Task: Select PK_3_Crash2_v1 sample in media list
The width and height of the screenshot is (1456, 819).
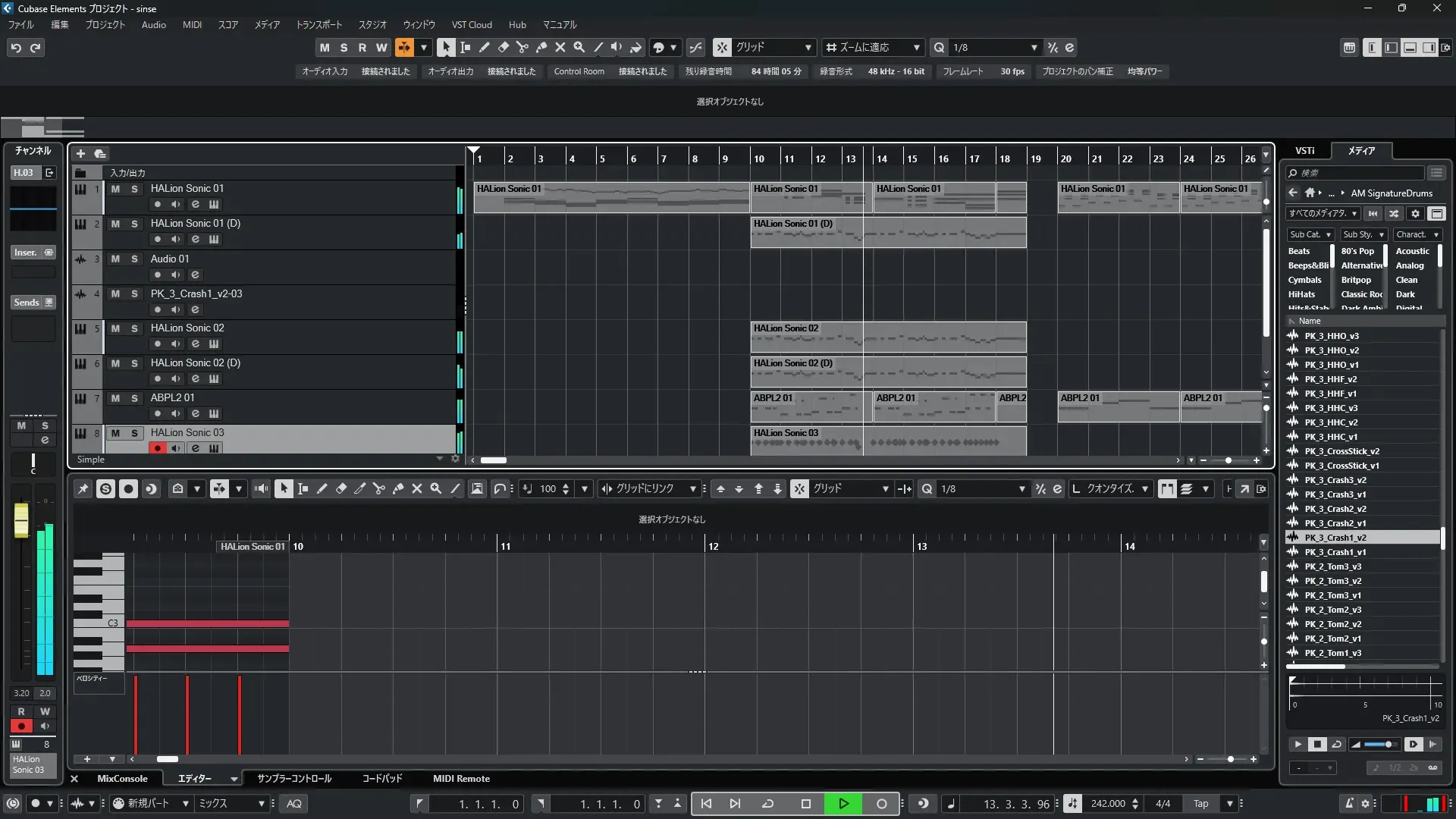Action: tap(1335, 523)
